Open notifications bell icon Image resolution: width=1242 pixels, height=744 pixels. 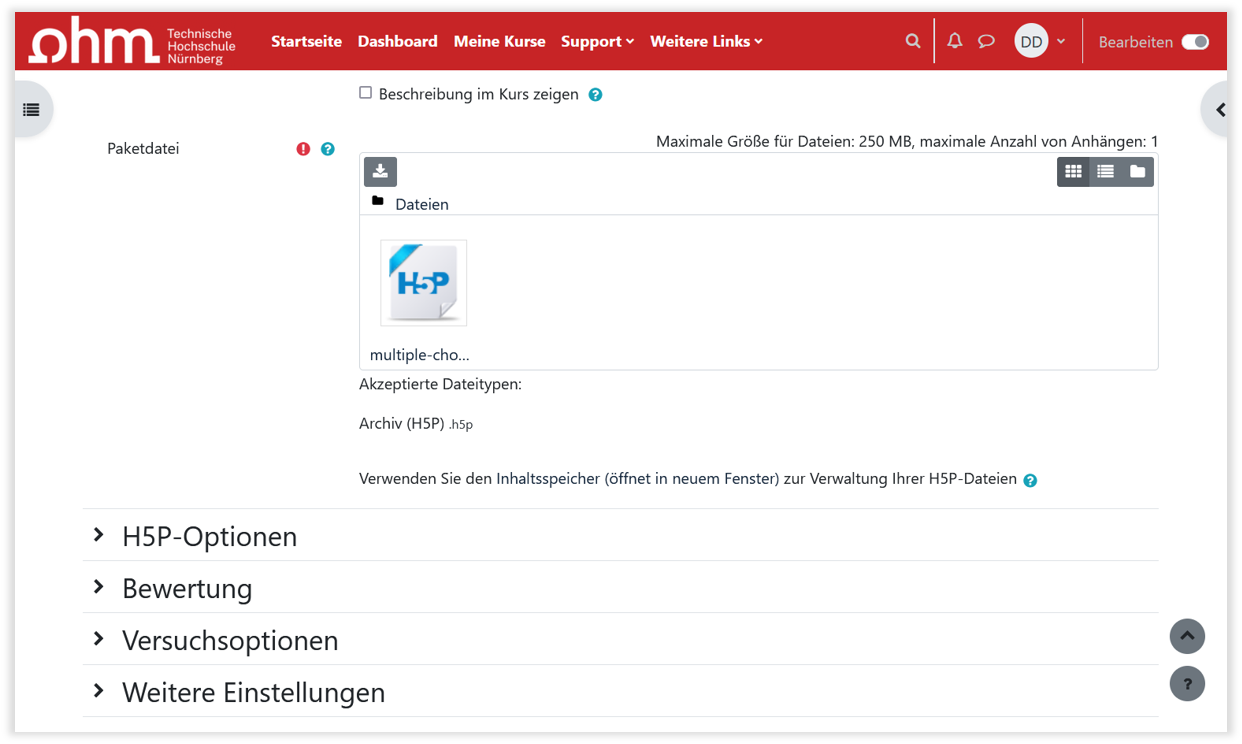tap(955, 41)
